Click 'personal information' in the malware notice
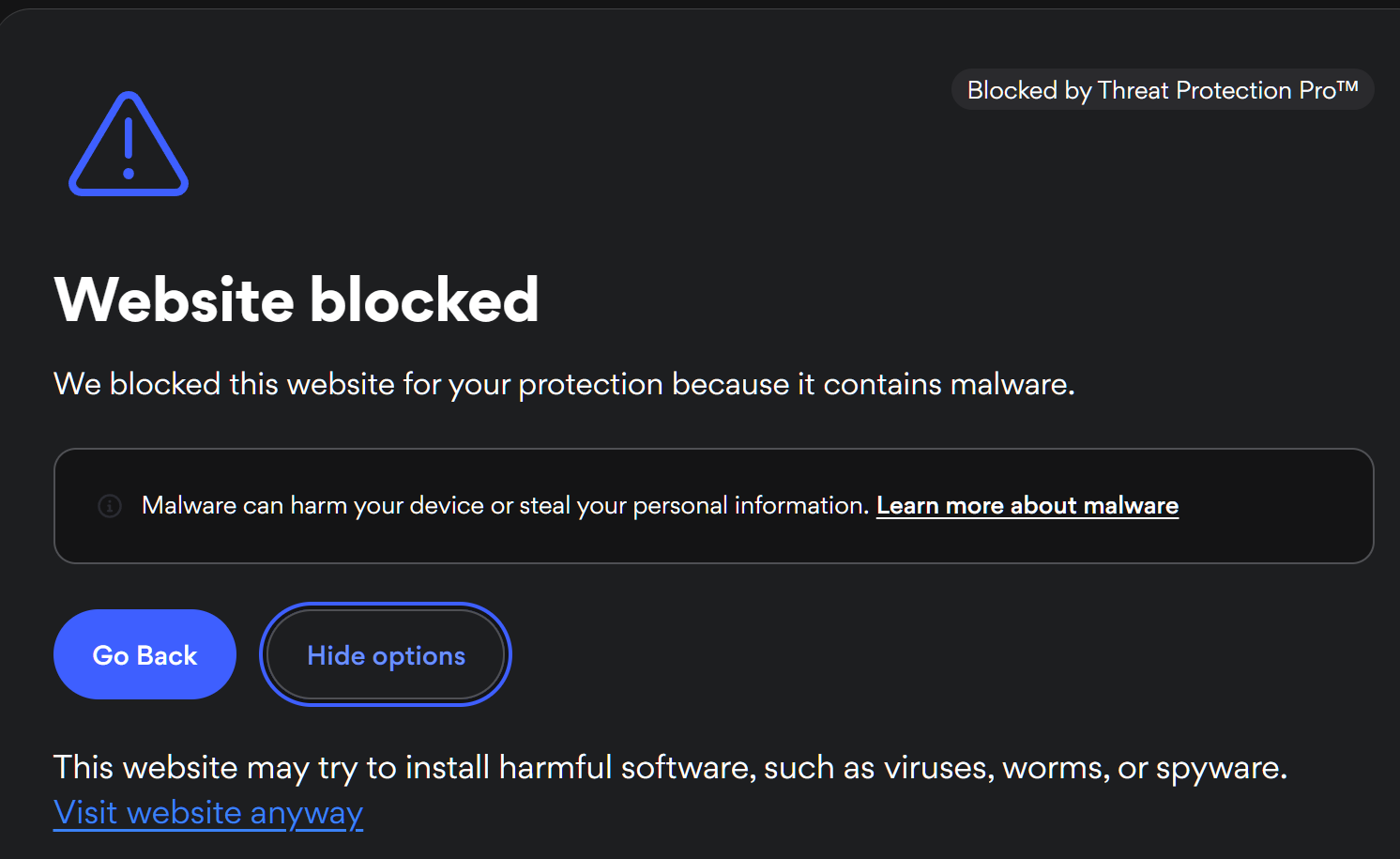1400x859 pixels. click(750, 506)
